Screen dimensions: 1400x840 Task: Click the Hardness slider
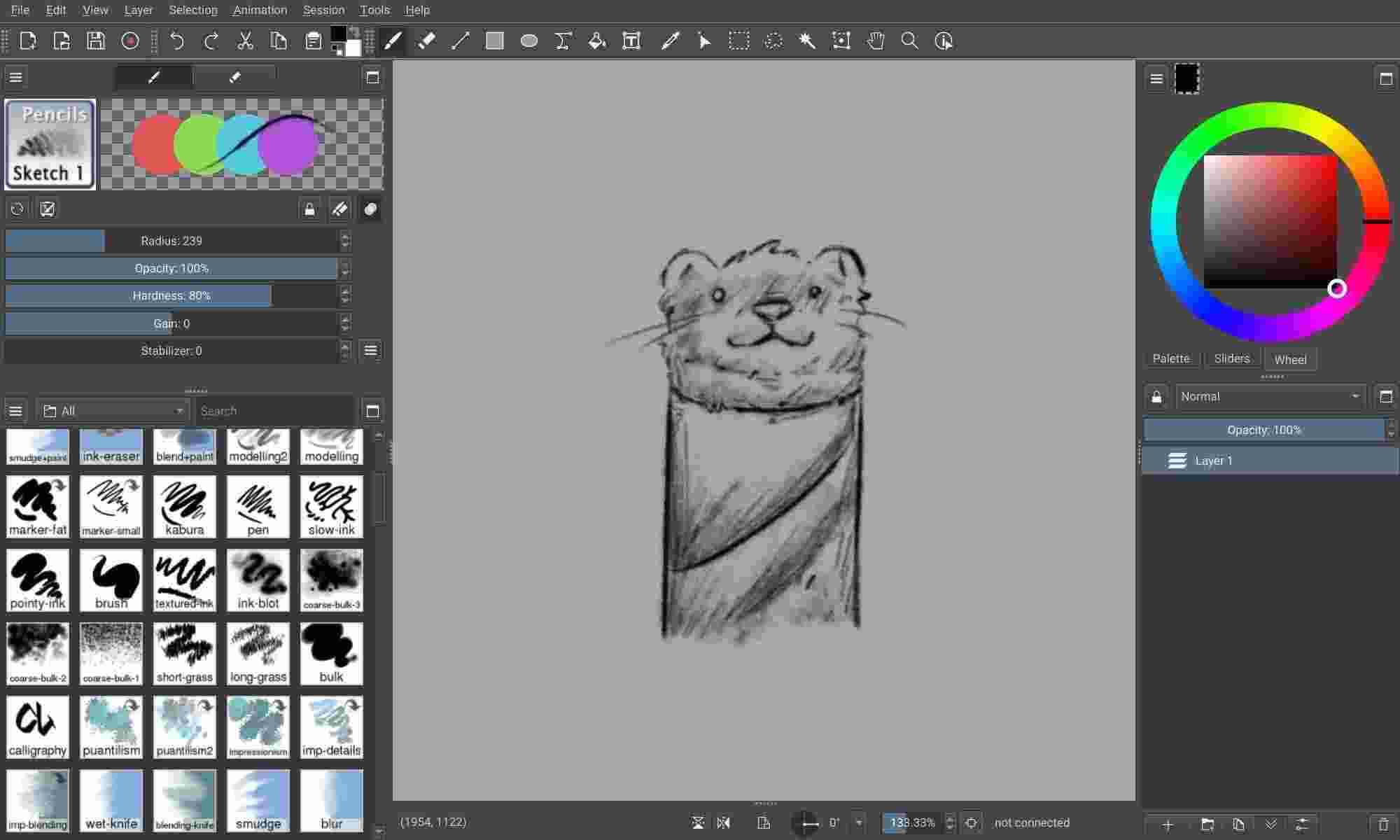(x=171, y=296)
